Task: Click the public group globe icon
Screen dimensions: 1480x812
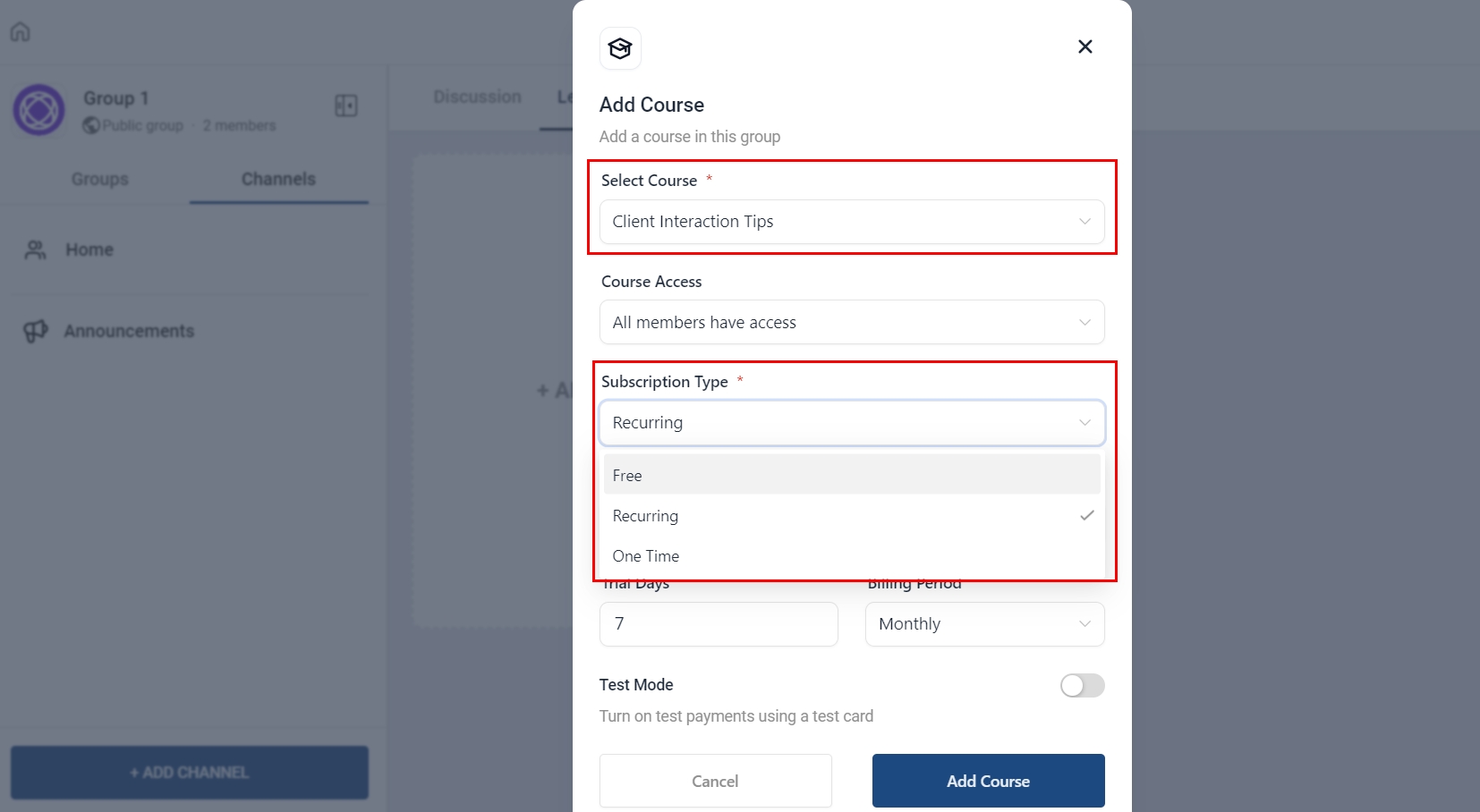Action: [90, 126]
